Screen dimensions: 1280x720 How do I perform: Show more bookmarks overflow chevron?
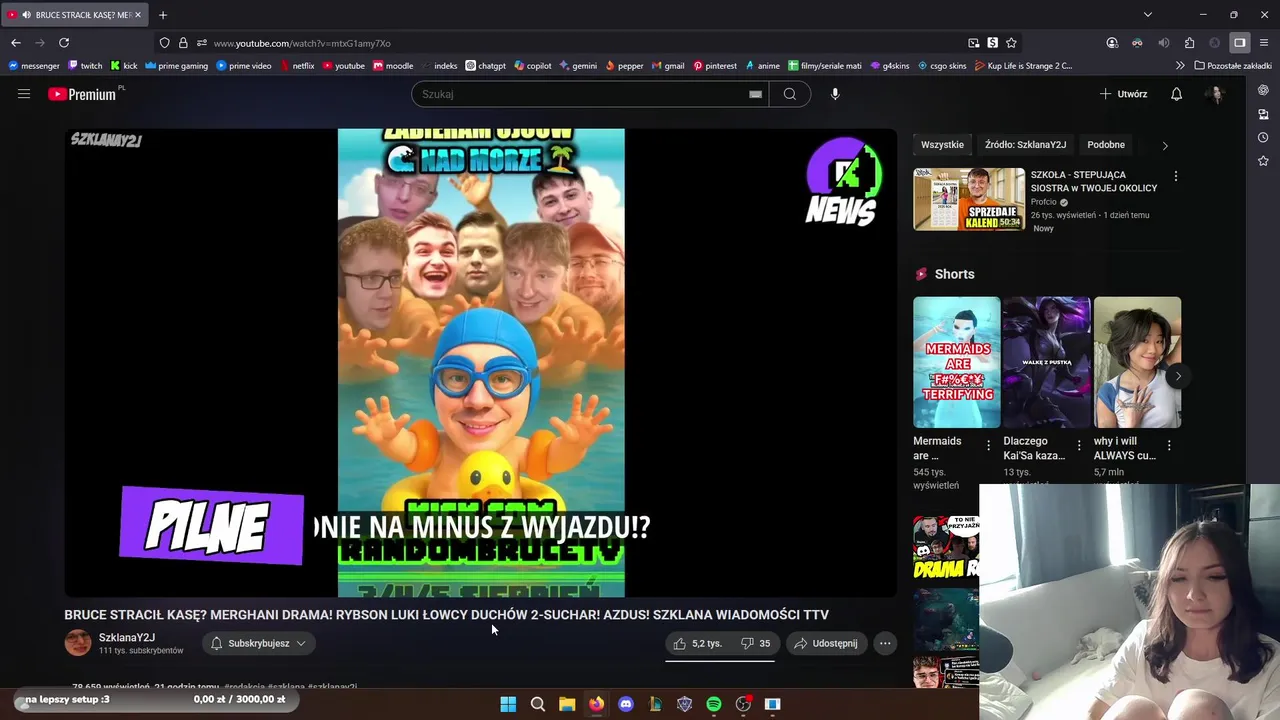[1180, 66]
